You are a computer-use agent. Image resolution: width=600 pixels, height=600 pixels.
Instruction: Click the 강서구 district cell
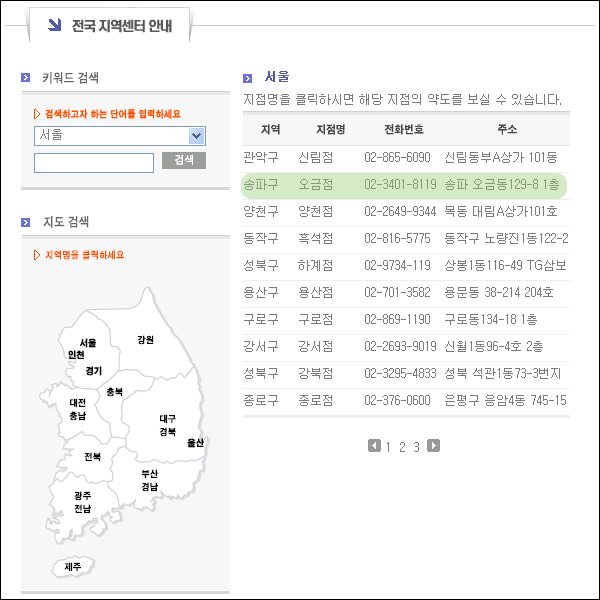[261, 346]
